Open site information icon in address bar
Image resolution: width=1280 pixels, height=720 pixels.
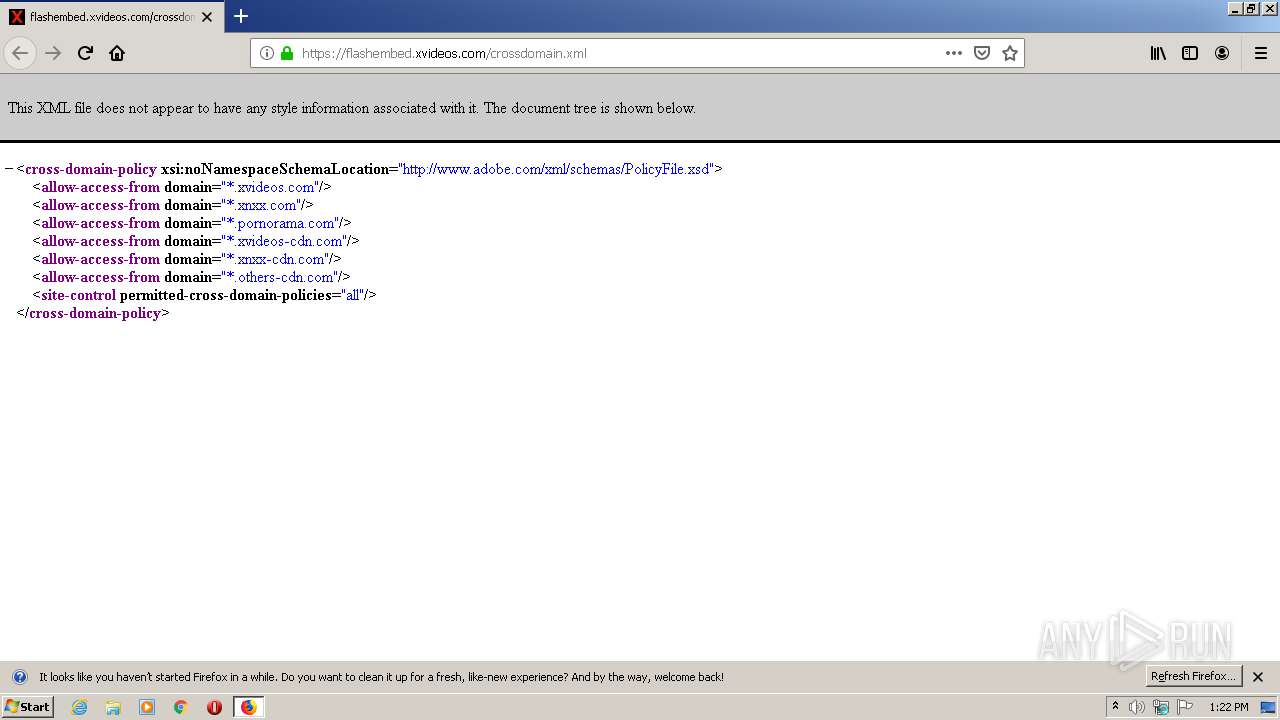pyautogui.click(x=267, y=53)
